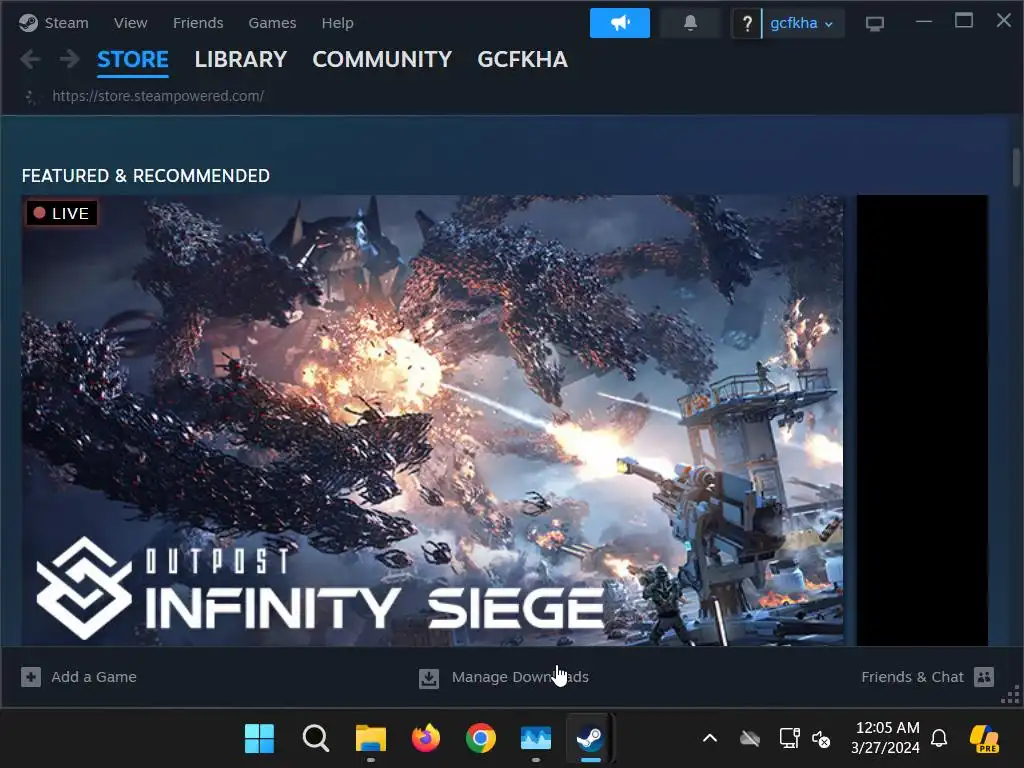Open the View menu
The image size is (1024, 768).
point(131,23)
